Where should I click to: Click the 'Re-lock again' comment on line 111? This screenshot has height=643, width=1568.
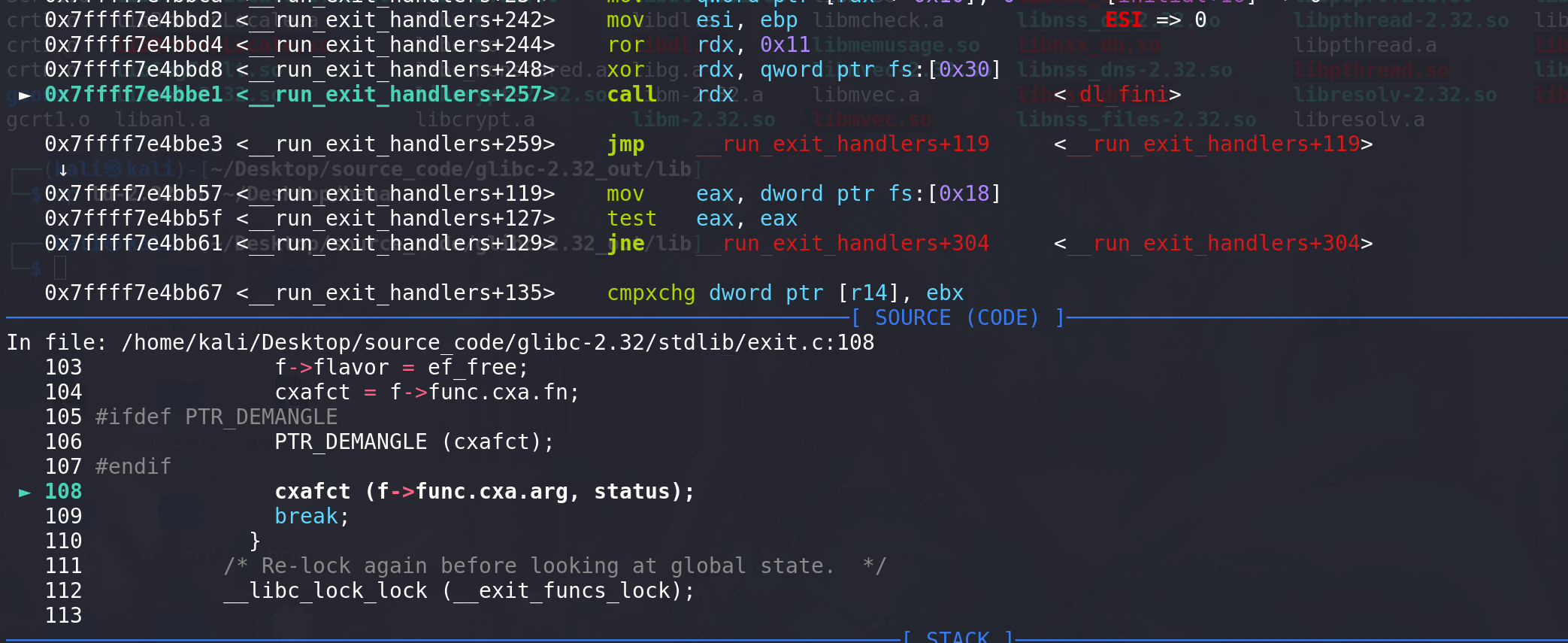tap(555, 566)
